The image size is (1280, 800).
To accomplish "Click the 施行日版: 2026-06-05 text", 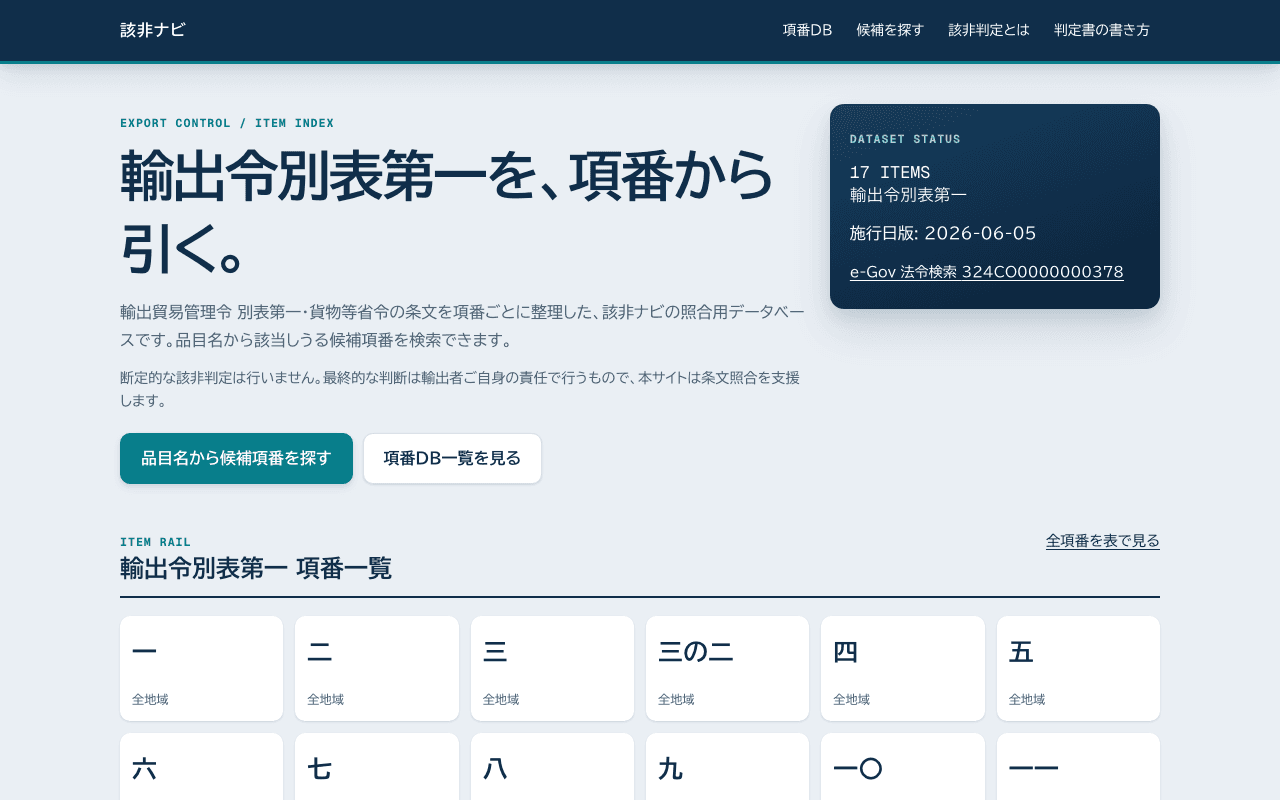I will [943, 233].
